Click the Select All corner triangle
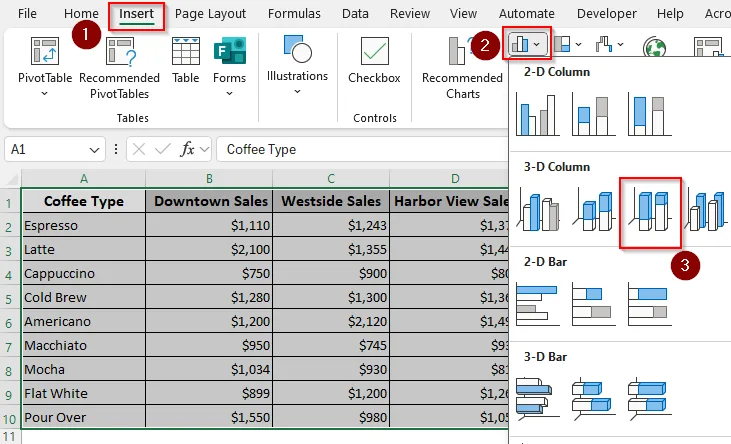 12,180
